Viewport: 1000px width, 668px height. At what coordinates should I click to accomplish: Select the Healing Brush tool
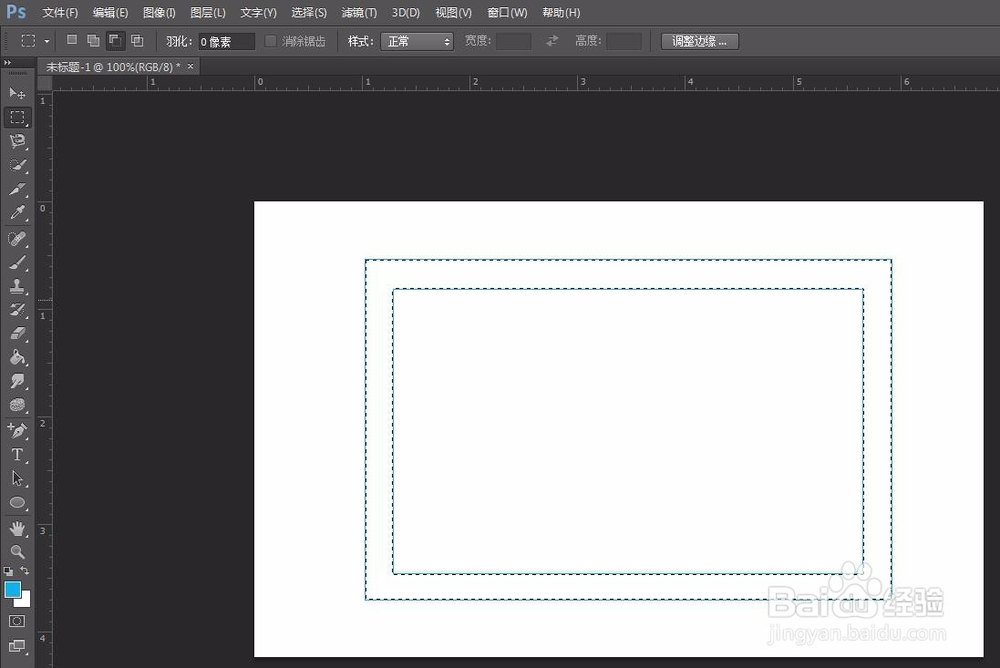pyautogui.click(x=17, y=239)
